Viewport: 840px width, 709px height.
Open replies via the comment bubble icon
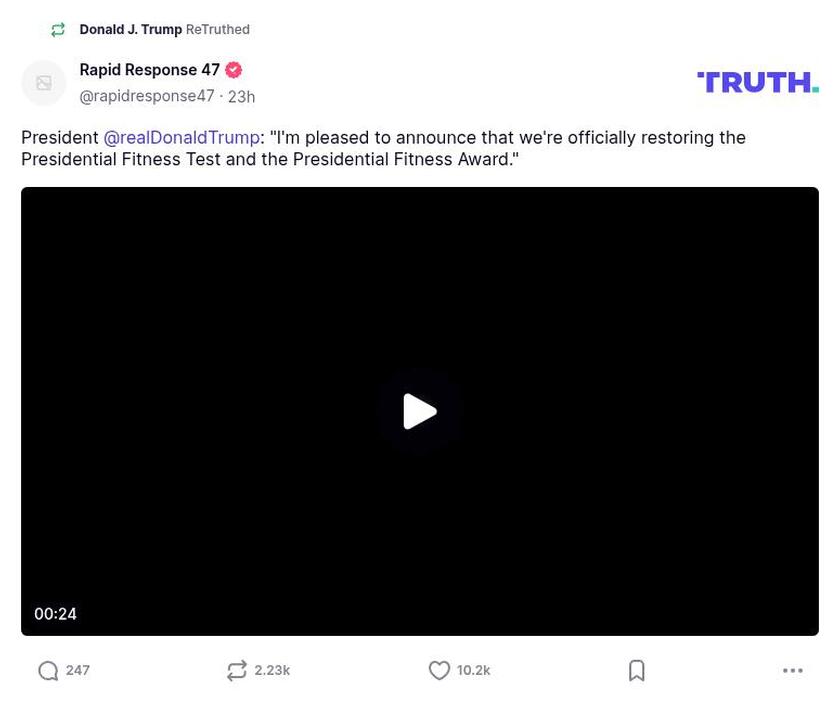point(48,670)
